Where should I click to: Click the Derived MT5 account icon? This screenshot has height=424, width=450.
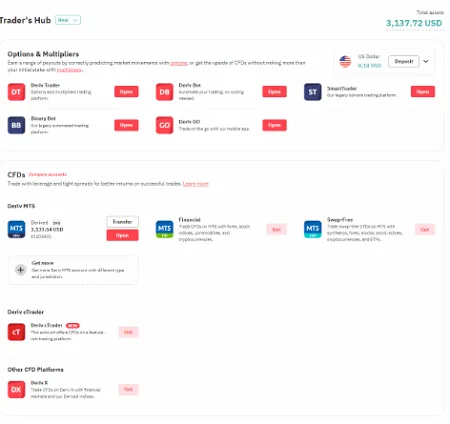click(16, 229)
